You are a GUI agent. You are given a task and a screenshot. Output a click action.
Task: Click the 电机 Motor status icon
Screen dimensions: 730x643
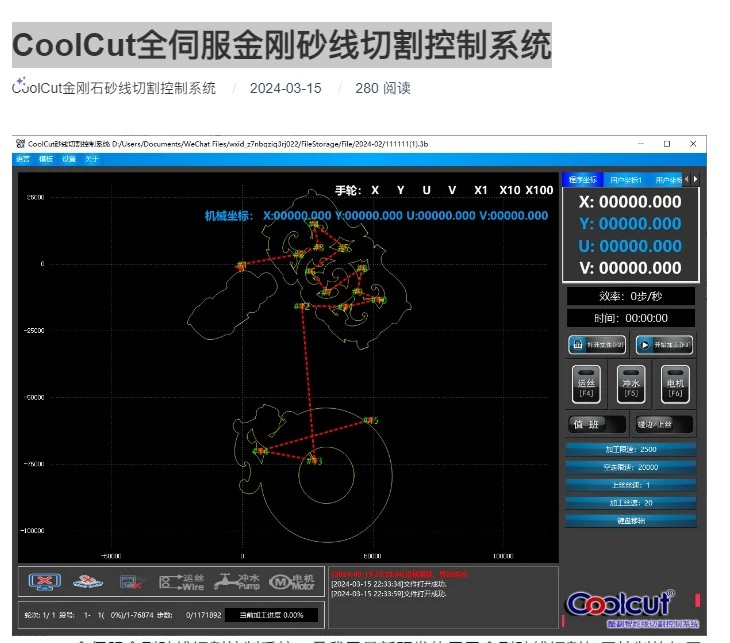tap(292, 582)
